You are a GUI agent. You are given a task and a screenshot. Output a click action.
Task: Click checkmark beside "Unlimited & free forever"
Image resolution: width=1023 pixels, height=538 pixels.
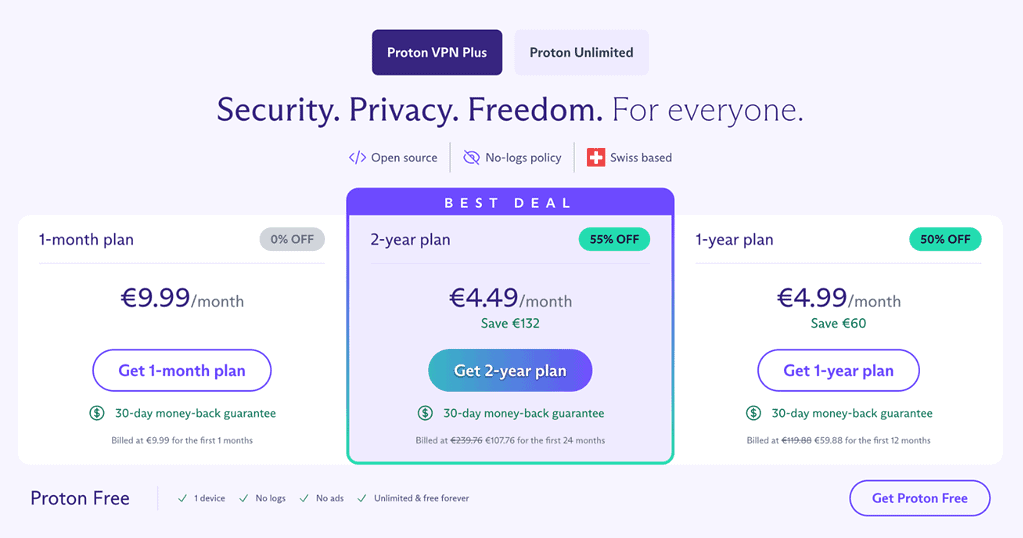(363, 498)
